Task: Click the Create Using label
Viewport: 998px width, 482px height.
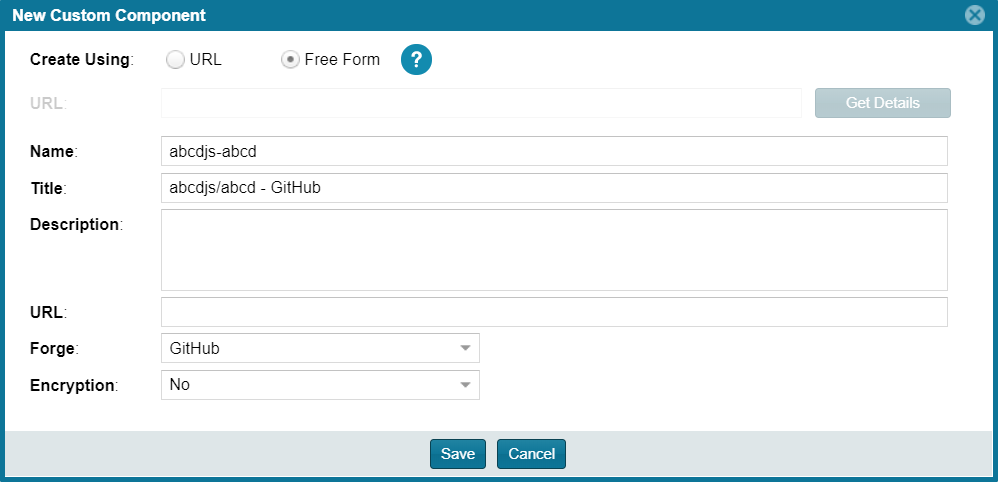Action: 82,60
